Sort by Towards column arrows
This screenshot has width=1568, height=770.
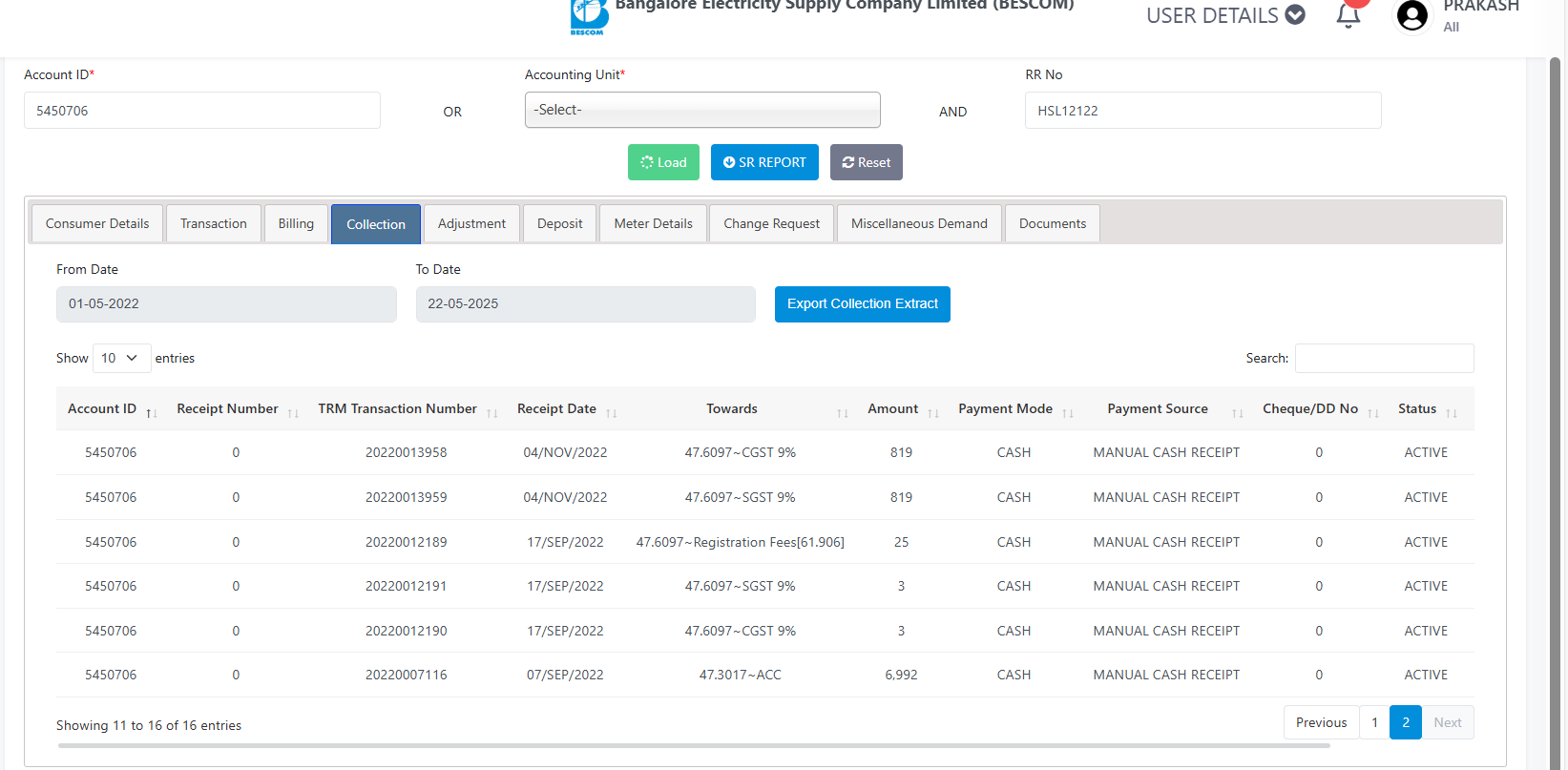843,413
